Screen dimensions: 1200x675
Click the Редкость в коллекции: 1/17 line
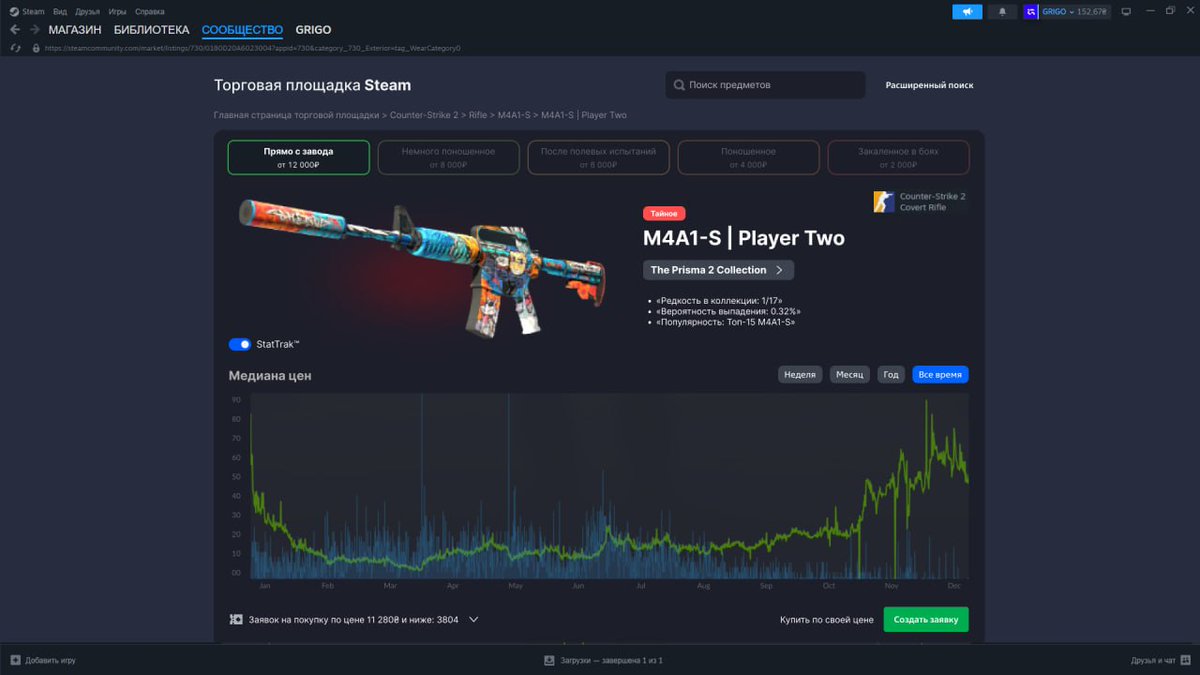(719, 300)
